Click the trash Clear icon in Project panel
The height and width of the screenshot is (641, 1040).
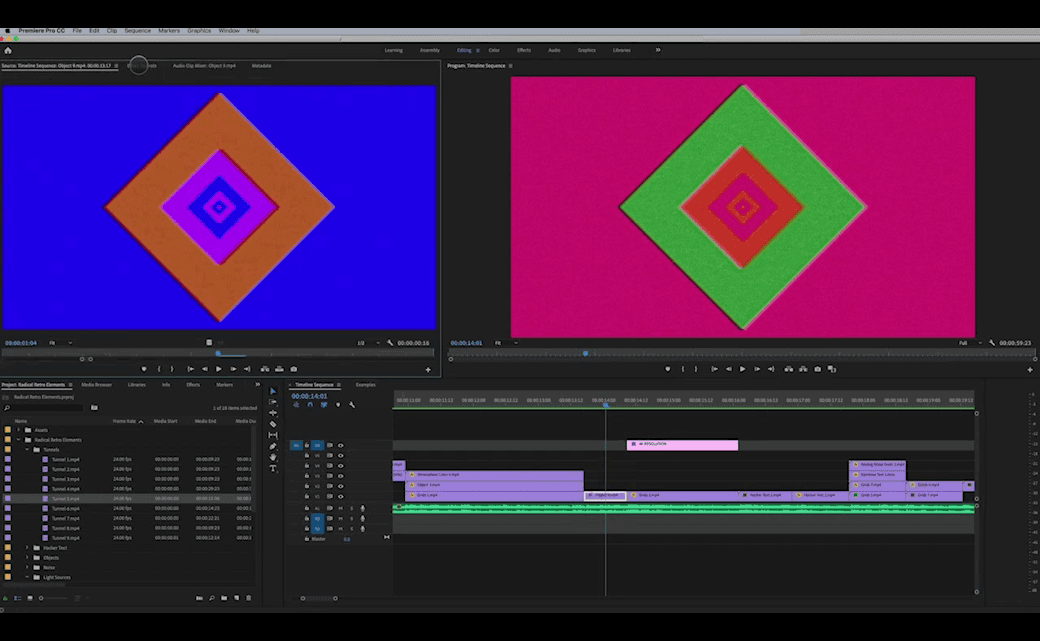[x=249, y=598]
